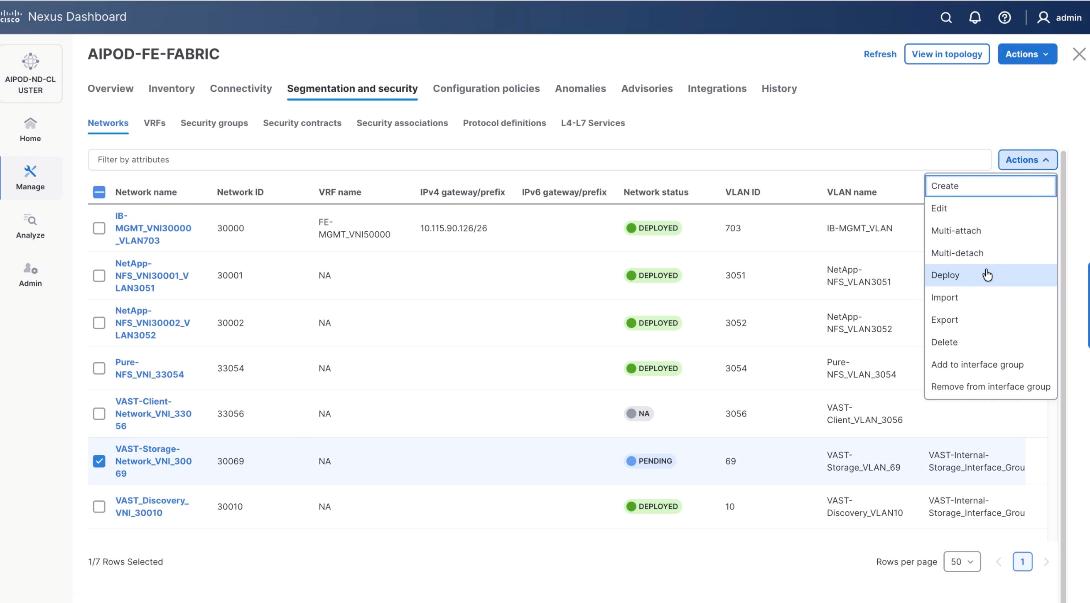This screenshot has width=1090, height=603.
Task: Switch to the Anomalies tab
Action: pyautogui.click(x=580, y=88)
